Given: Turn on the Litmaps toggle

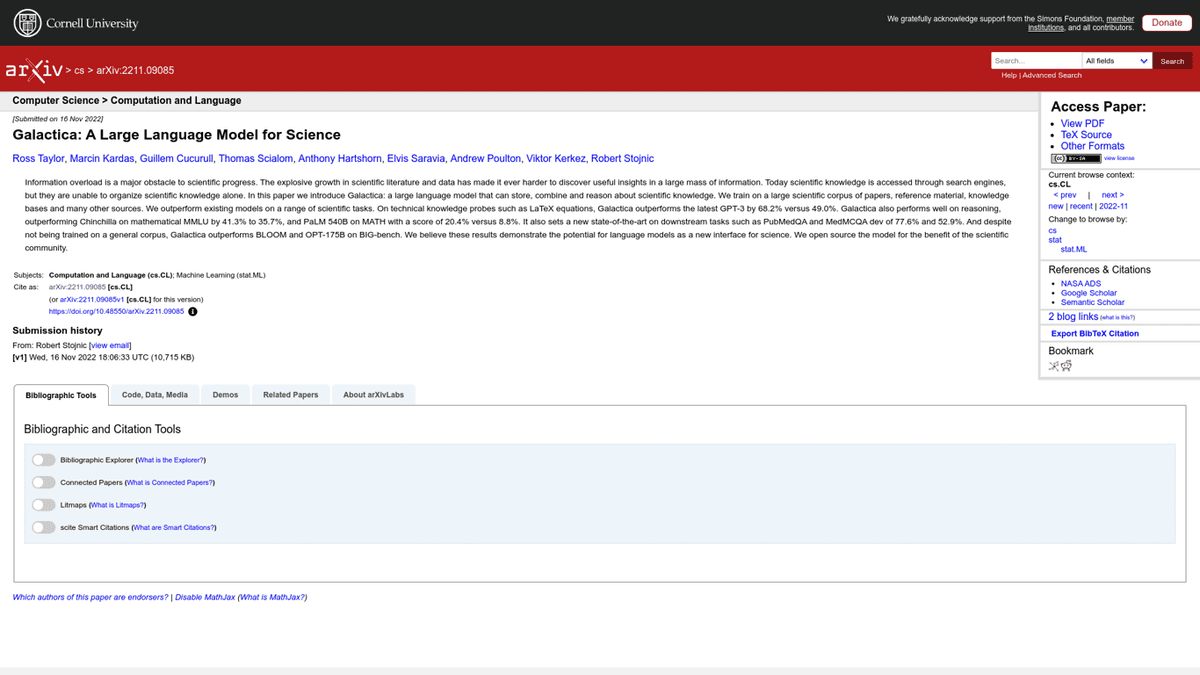Looking at the screenshot, I should pyautogui.click(x=43, y=505).
